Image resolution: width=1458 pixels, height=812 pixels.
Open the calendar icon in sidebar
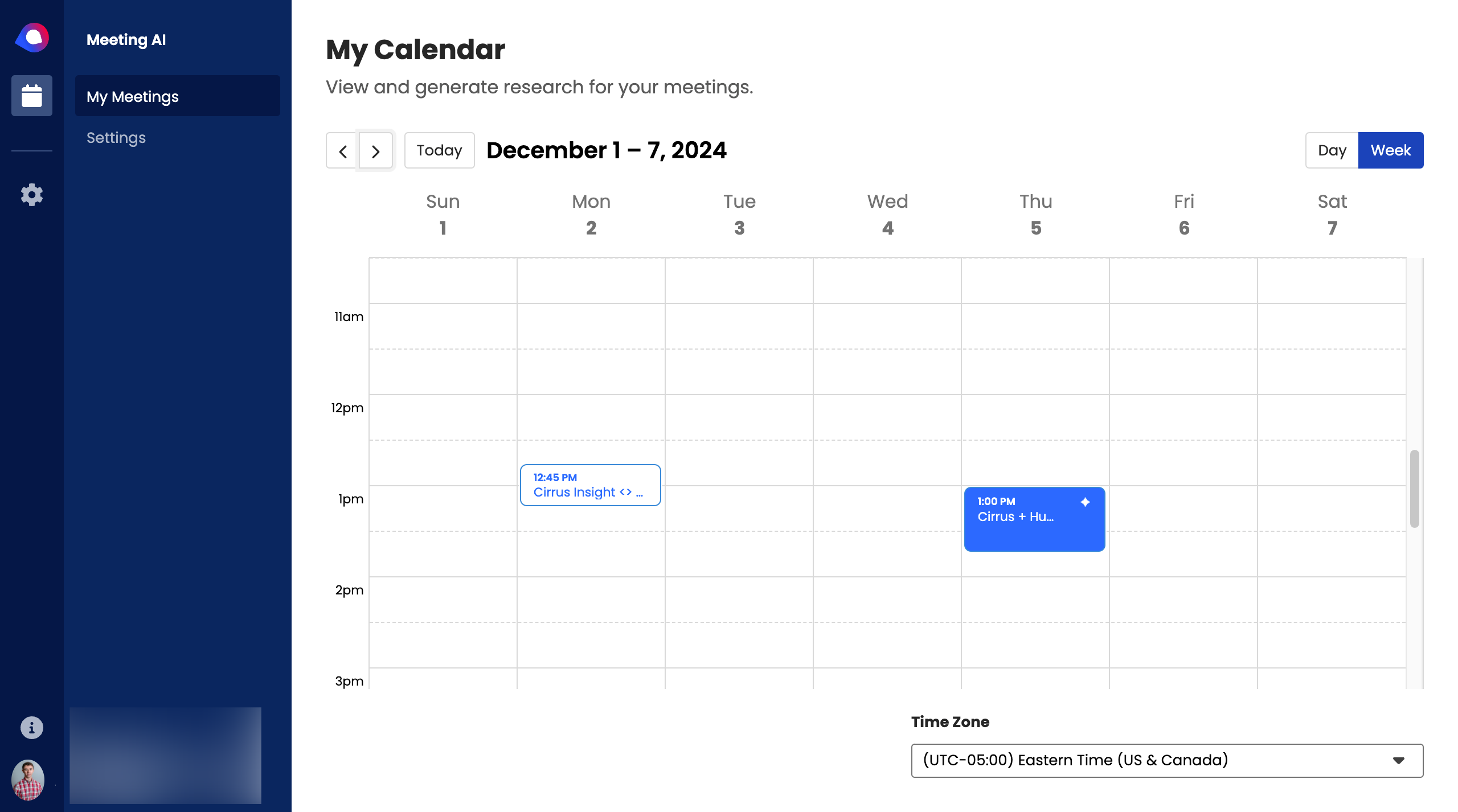tap(32, 96)
